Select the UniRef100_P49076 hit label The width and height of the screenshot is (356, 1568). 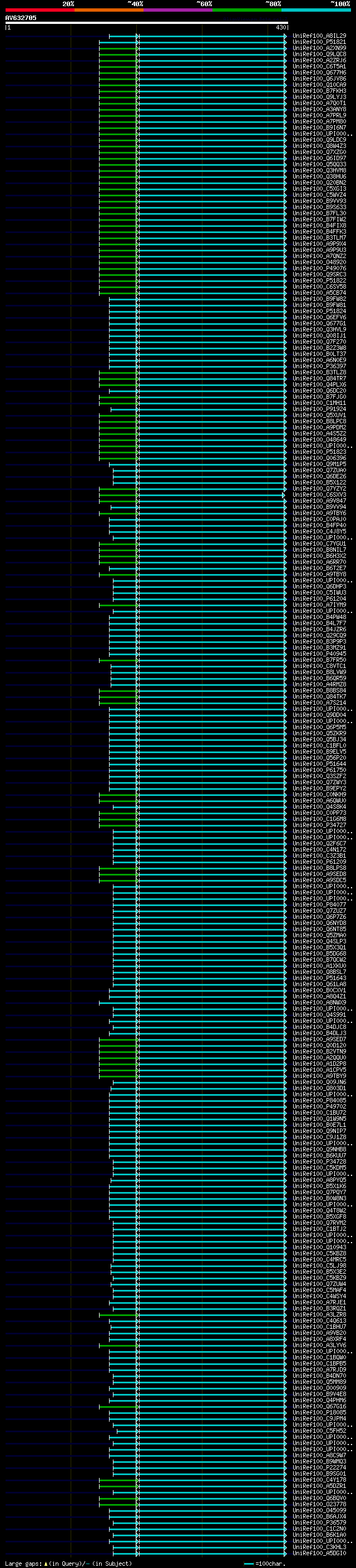[x=319, y=269]
